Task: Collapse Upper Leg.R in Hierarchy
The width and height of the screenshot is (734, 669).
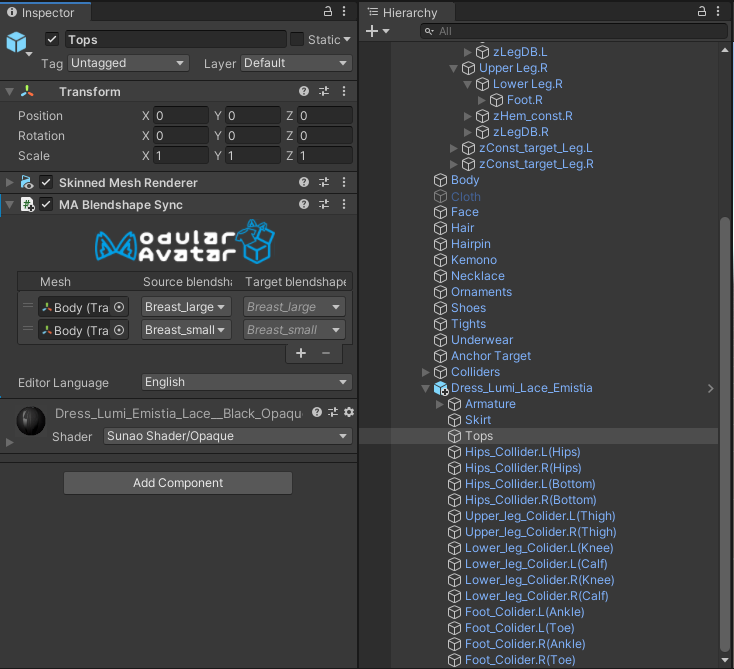Action: coord(453,68)
